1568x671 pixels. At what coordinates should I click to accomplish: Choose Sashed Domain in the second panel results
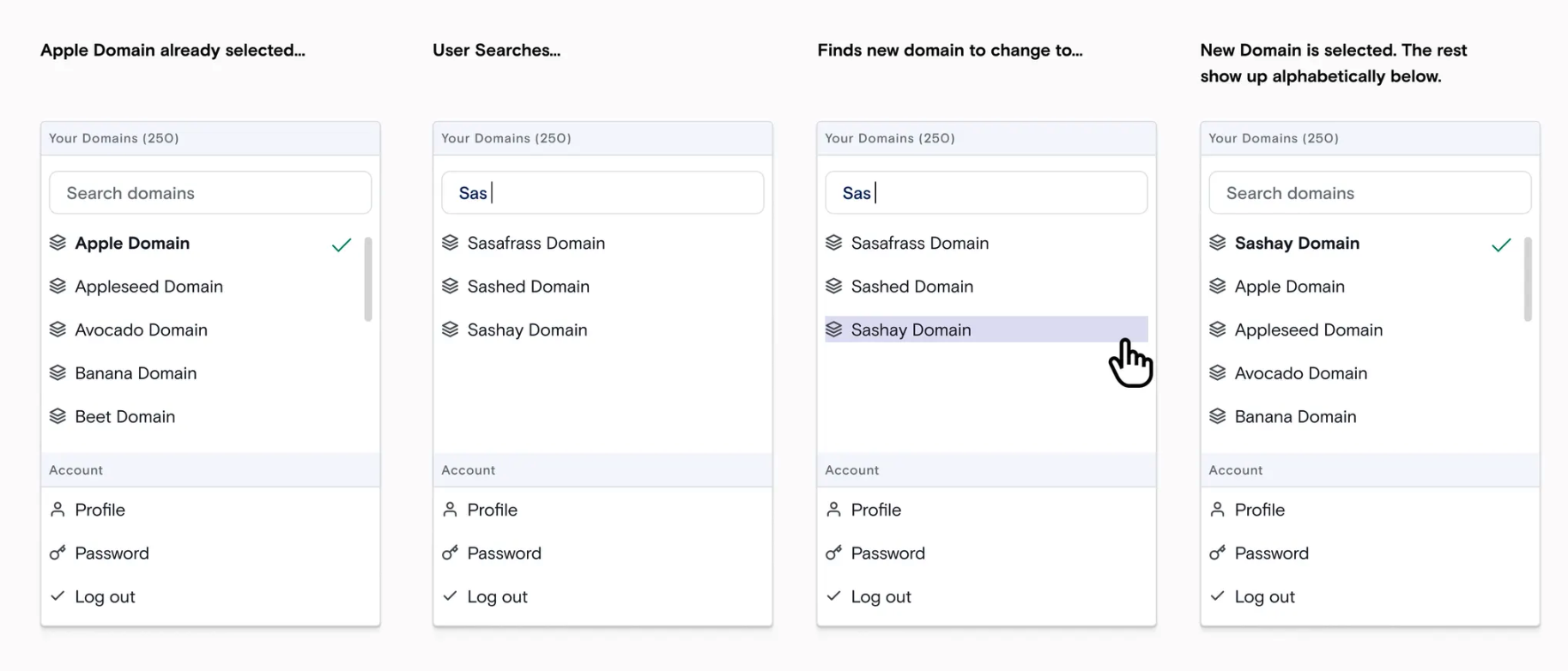528,287
